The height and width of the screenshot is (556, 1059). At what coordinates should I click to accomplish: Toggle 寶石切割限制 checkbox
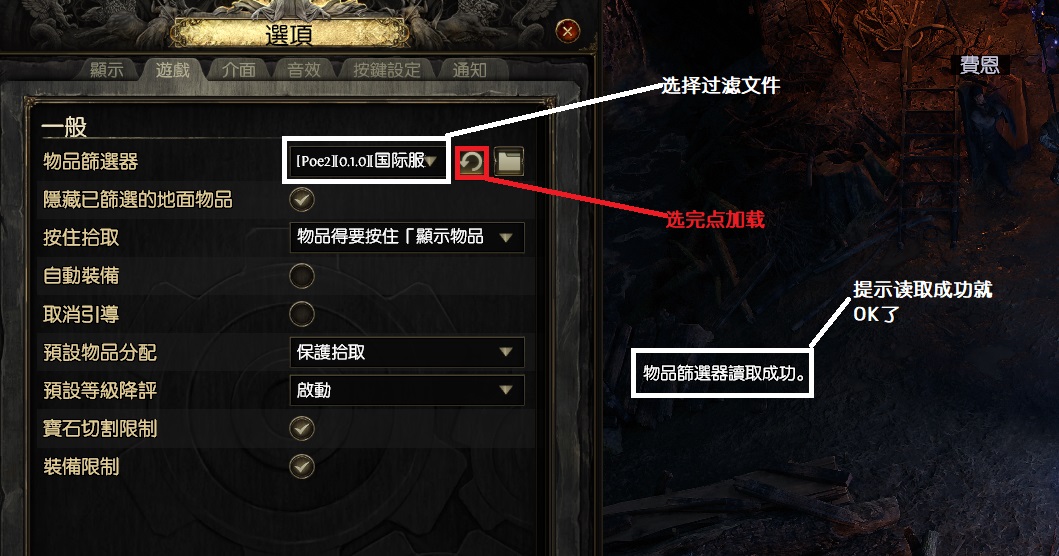coord(302,428)
